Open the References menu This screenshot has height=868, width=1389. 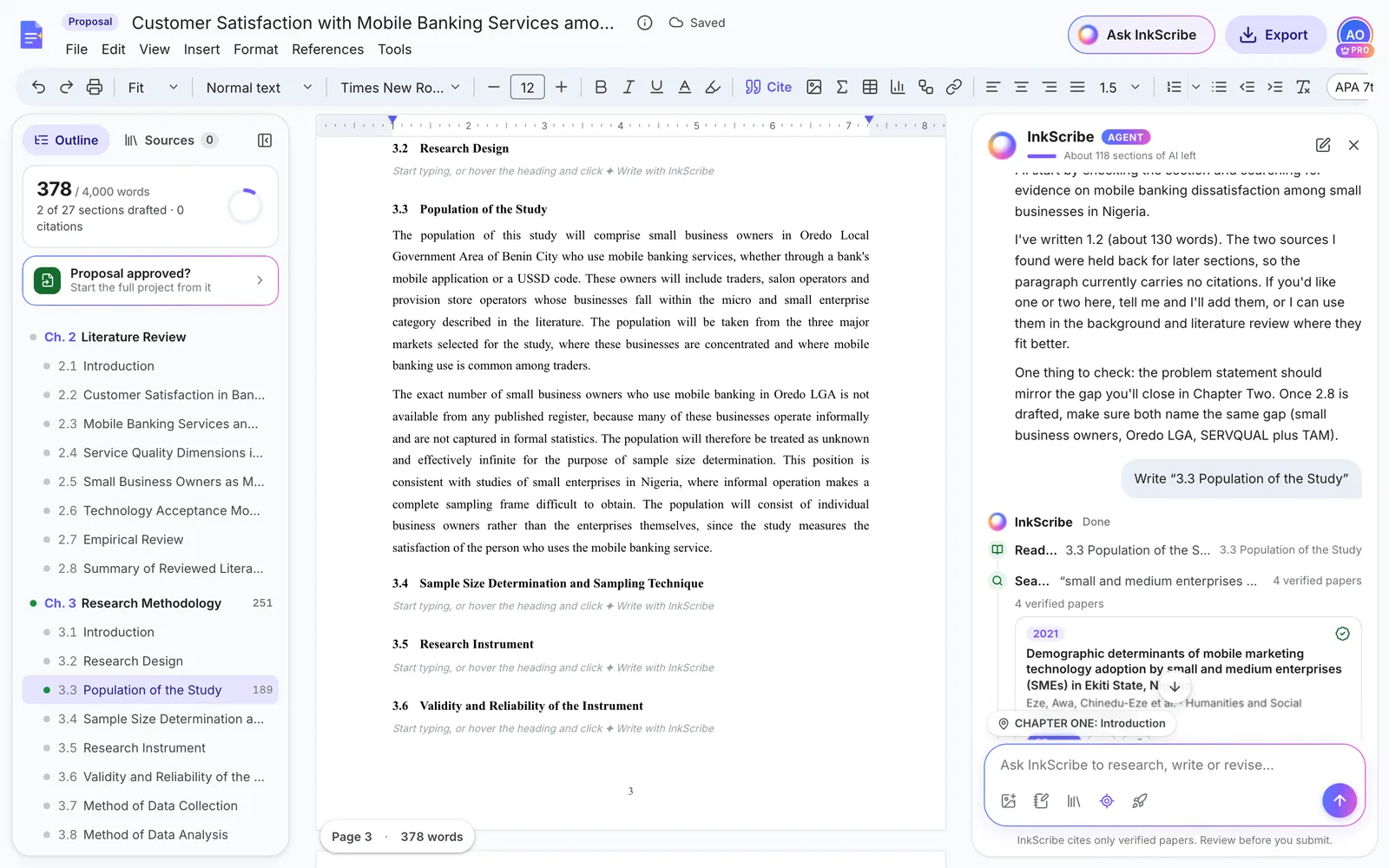327,49
